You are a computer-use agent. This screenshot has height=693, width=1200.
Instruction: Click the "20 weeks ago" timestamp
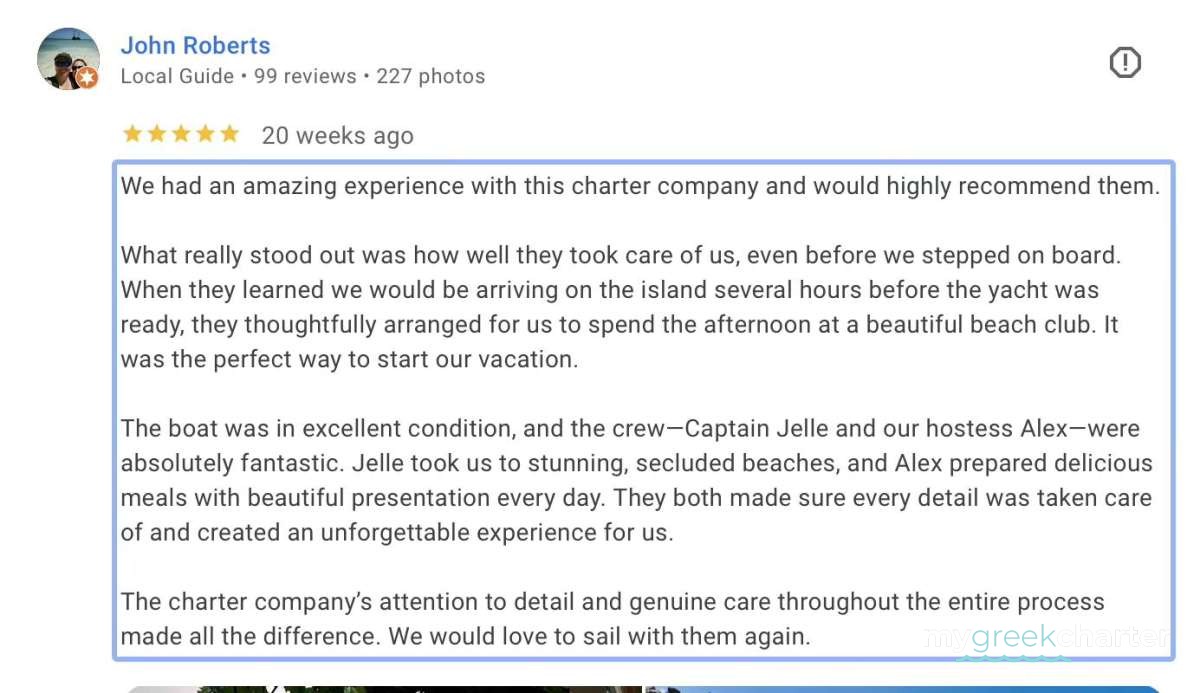[337, 136]
